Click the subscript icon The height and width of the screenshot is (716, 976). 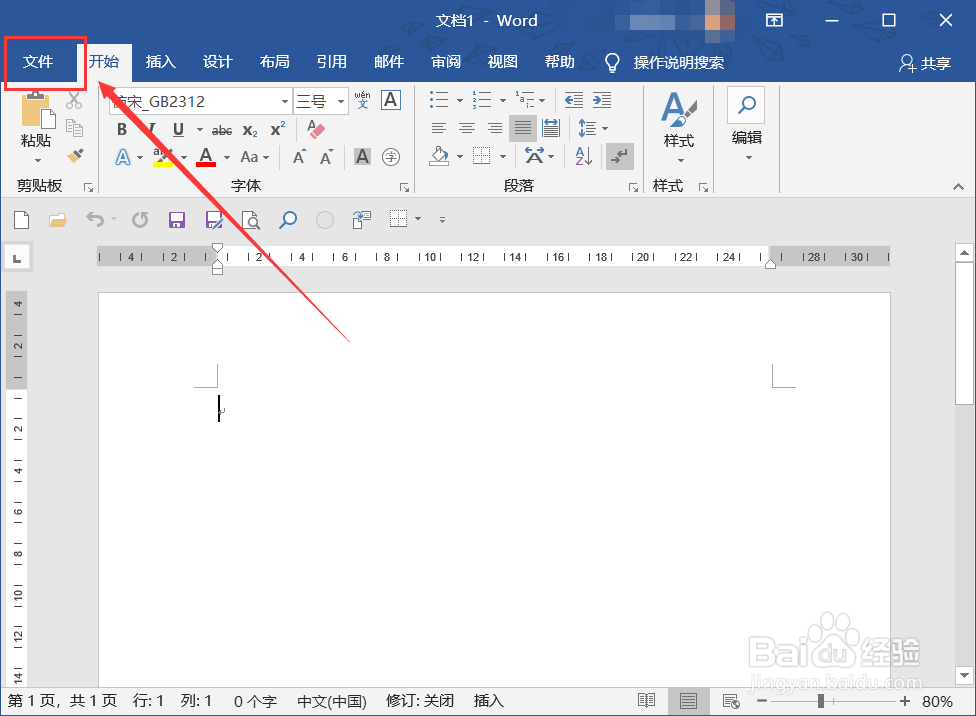[249, 130]
